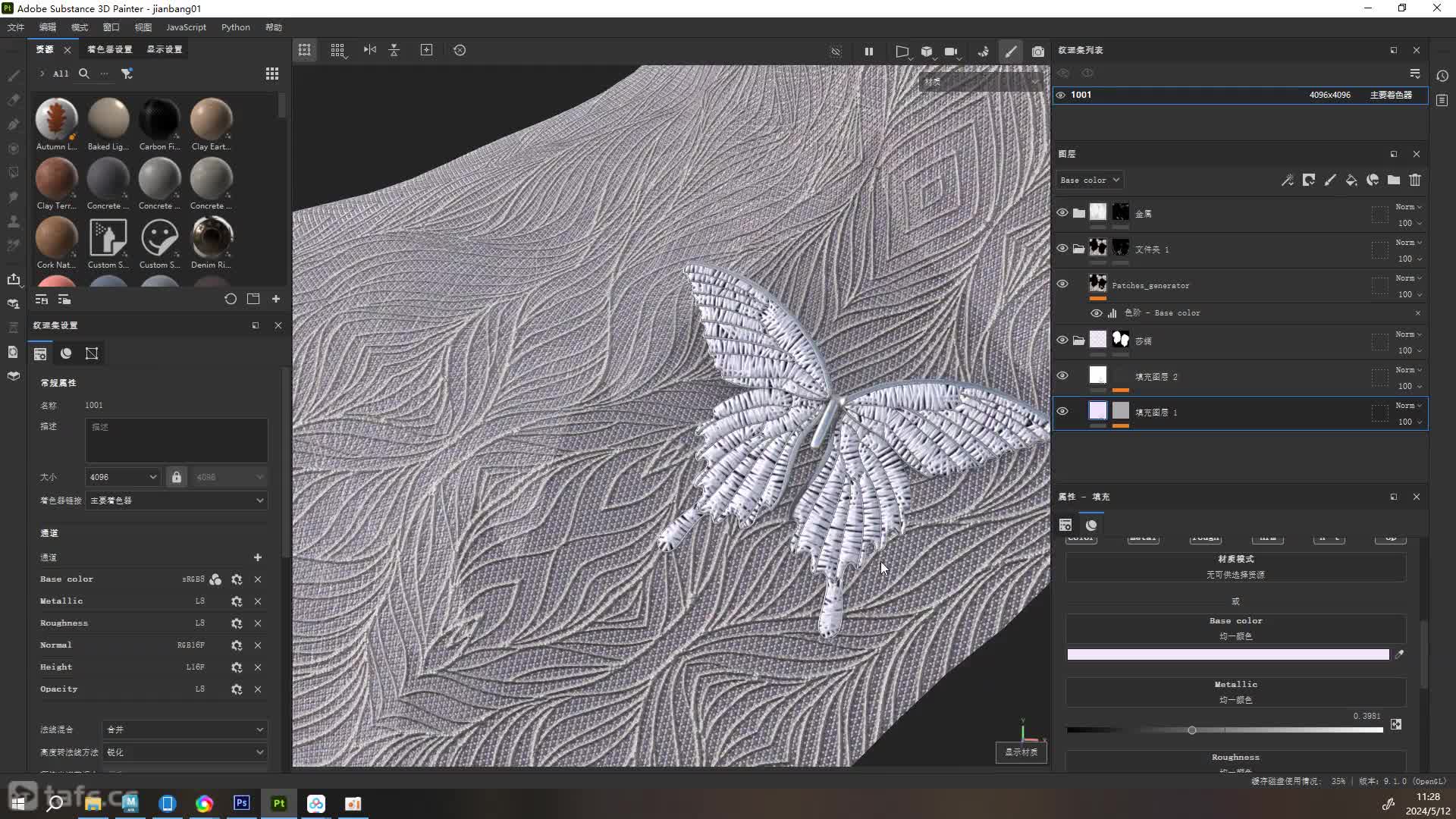
Task: Open the size 4096 dropdown
Action: 123,477
